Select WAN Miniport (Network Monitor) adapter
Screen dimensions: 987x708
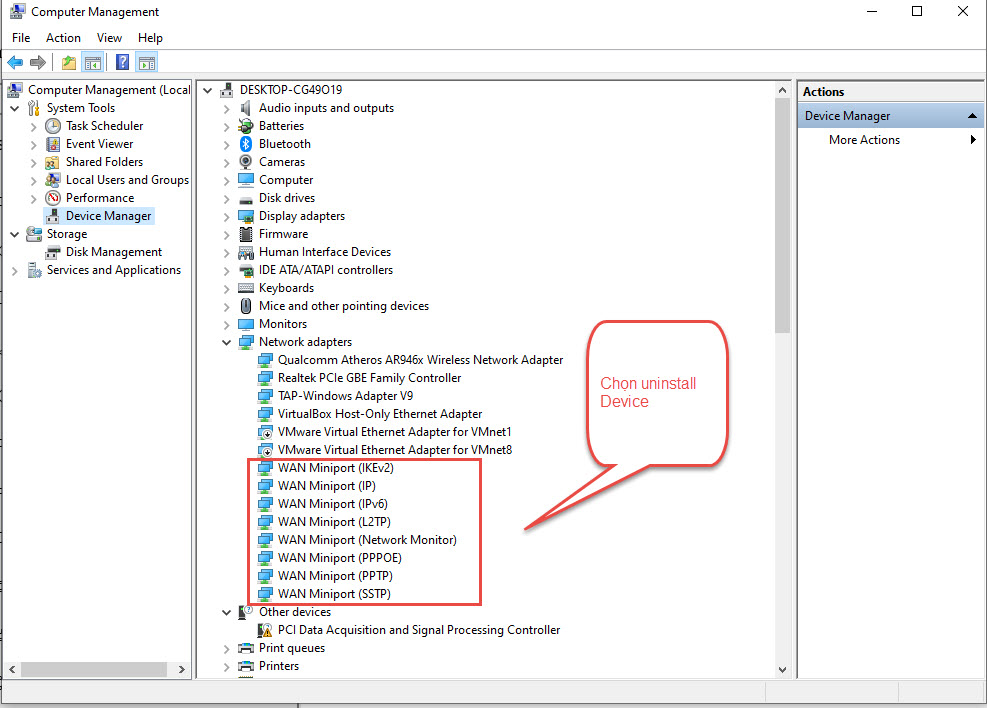[367, 540]
